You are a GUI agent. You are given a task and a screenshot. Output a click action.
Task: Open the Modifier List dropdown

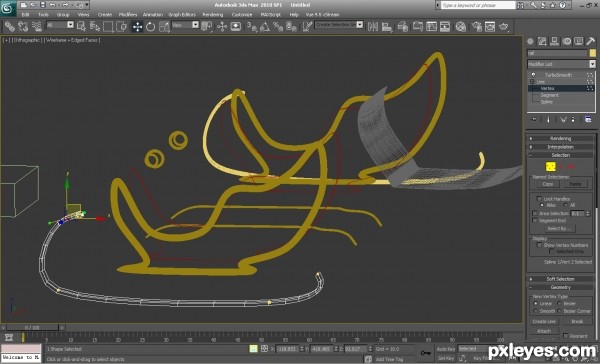click(x=561, y=64)
